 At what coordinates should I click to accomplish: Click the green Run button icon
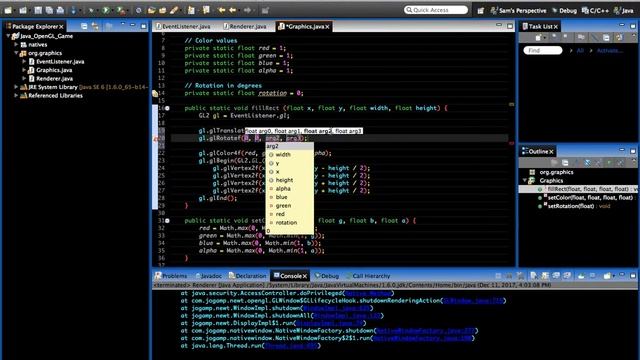click(x=106, y=10)
